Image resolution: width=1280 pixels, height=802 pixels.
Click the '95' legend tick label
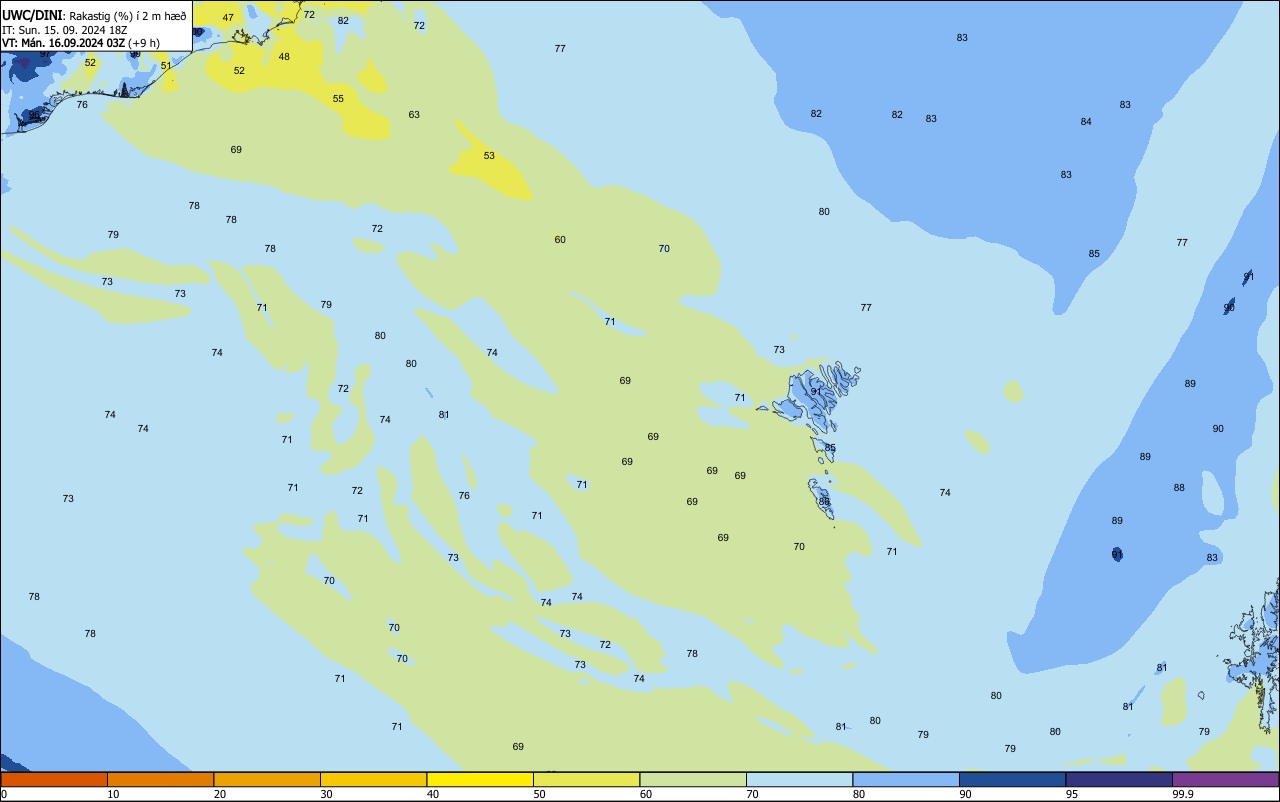(1072, 794)
